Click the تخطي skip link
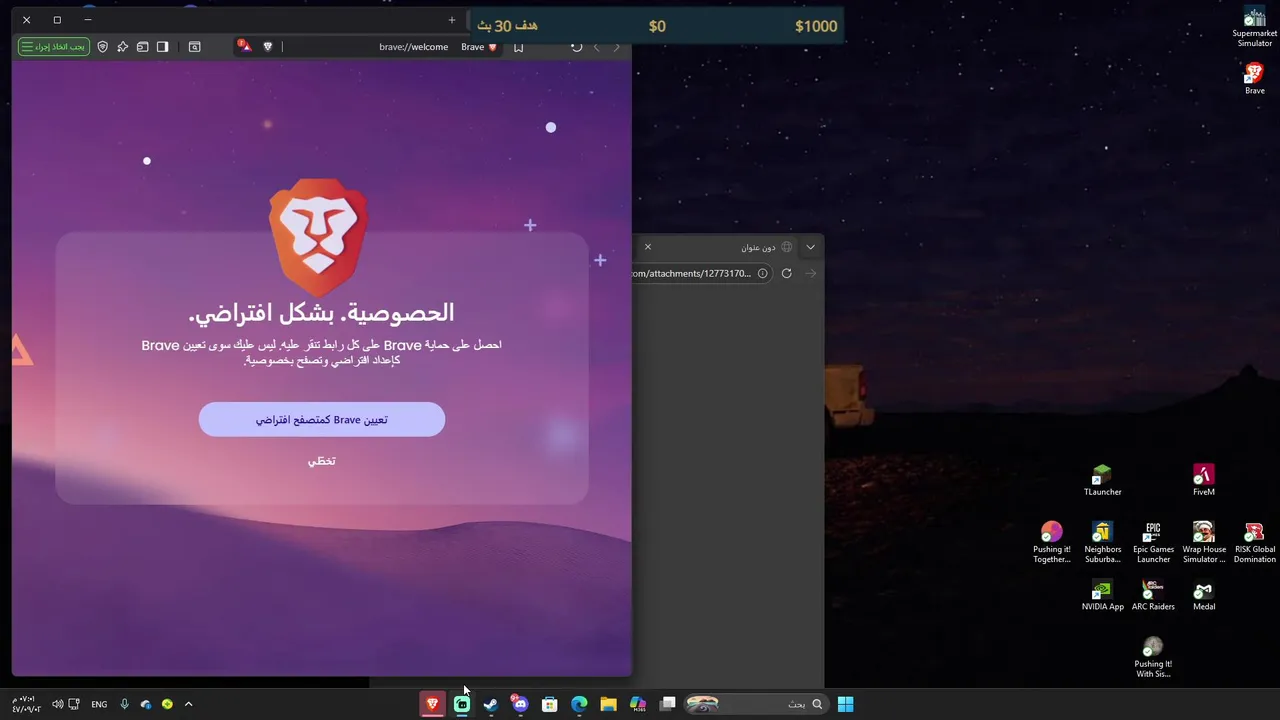 point(321,461)
